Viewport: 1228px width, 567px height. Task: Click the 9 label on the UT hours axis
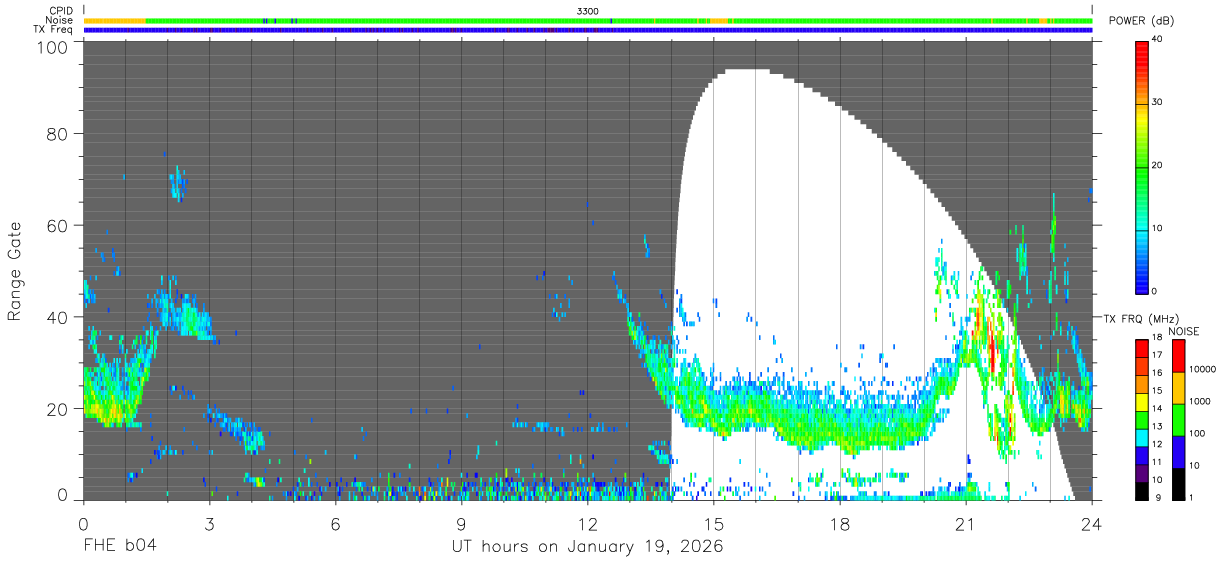pos(462,523)
